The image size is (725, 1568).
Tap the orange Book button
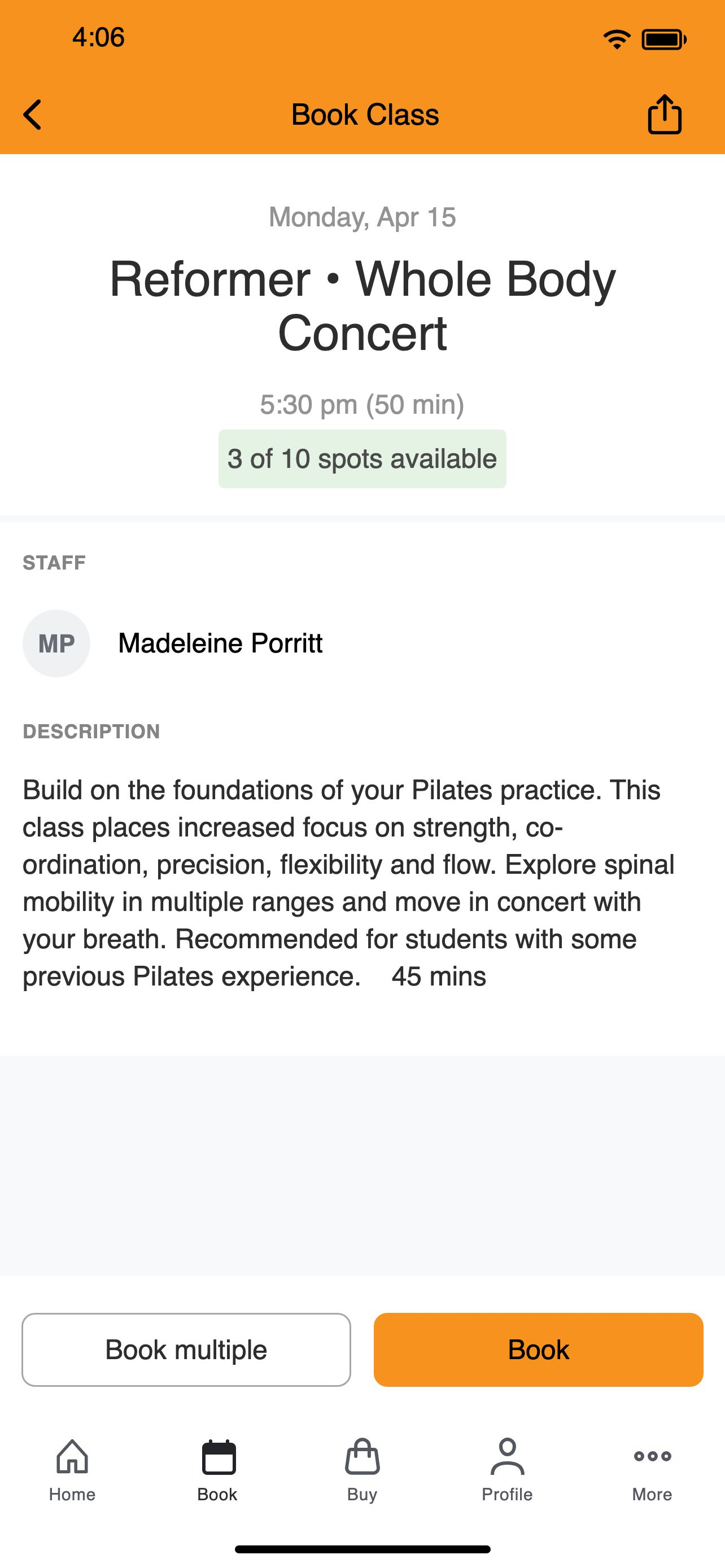pyautogui.click(x=538, y=1350)
